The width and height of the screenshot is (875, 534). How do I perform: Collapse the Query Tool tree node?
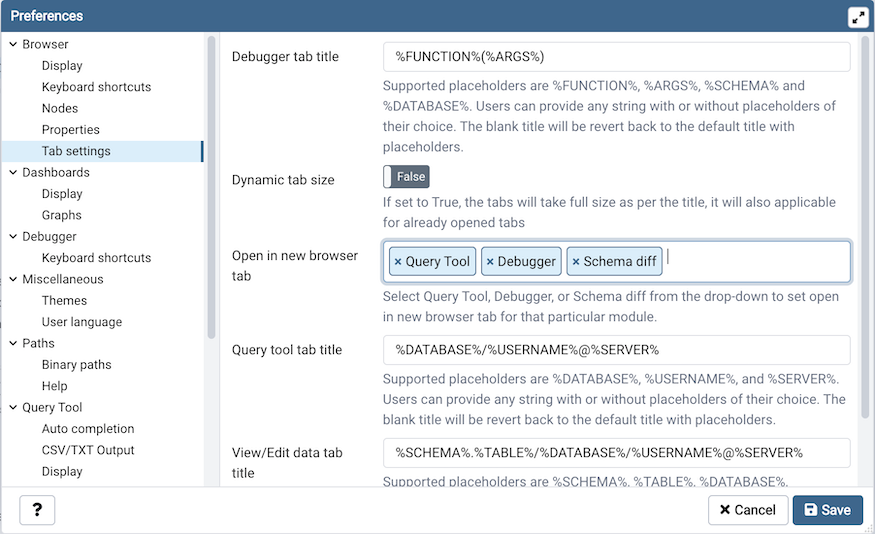coord(13,407)
